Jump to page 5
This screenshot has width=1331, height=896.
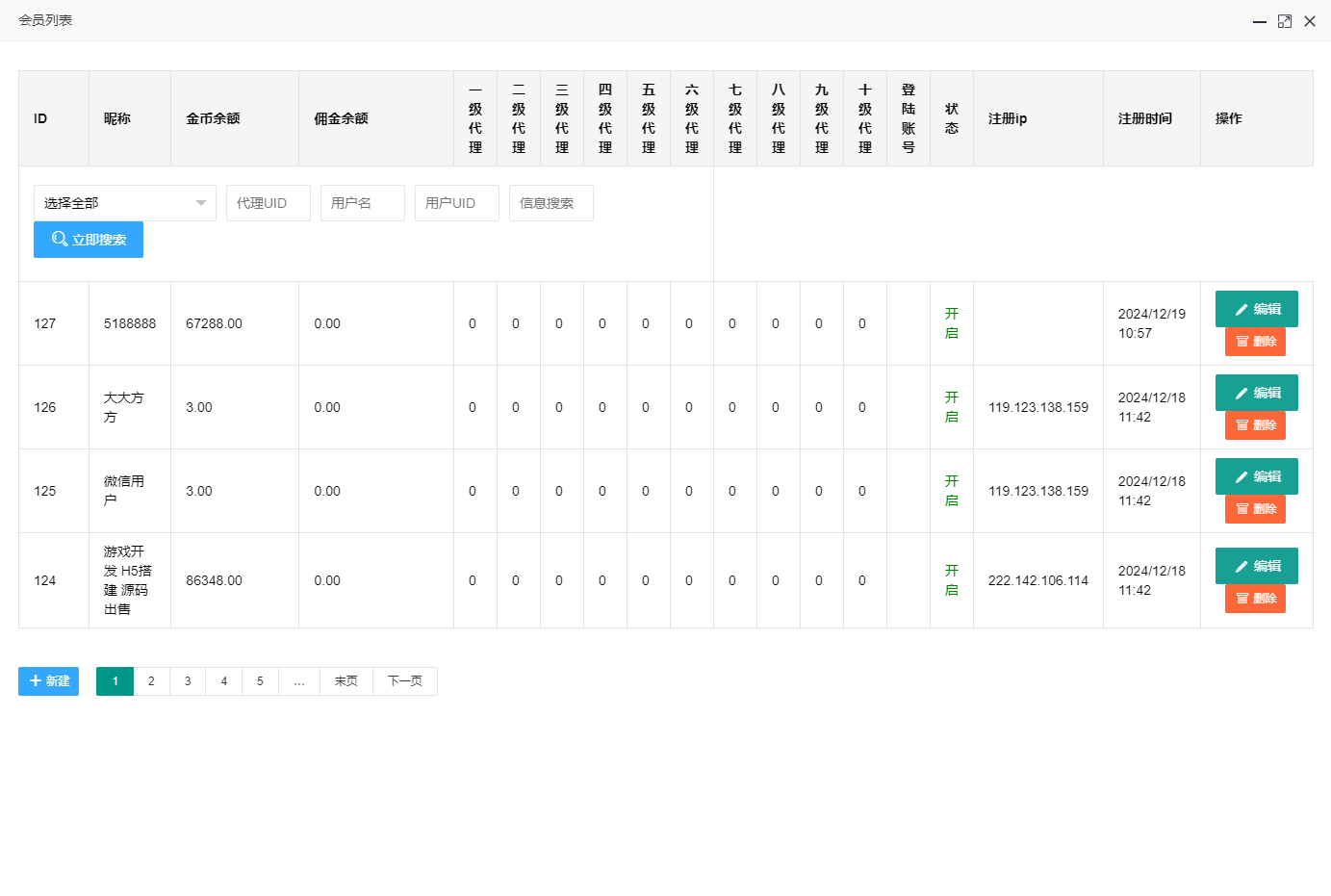(x=260, y=681)
